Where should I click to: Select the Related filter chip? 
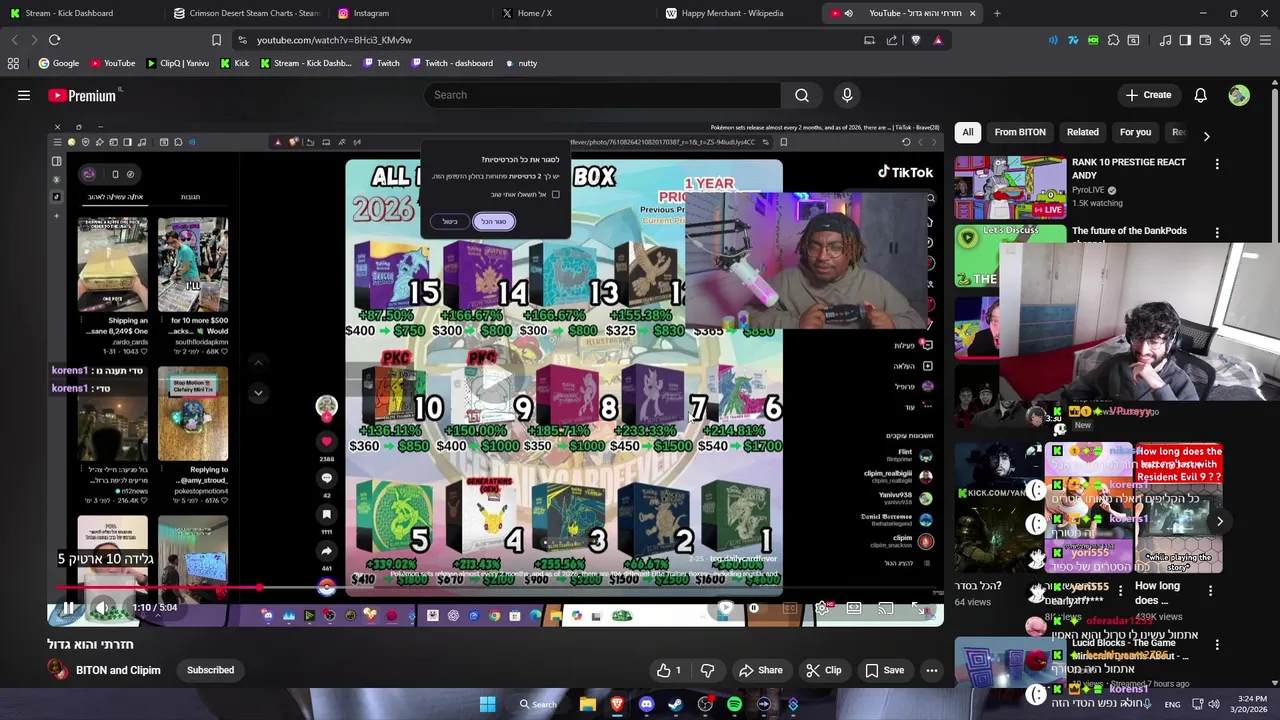(1082, 132)
